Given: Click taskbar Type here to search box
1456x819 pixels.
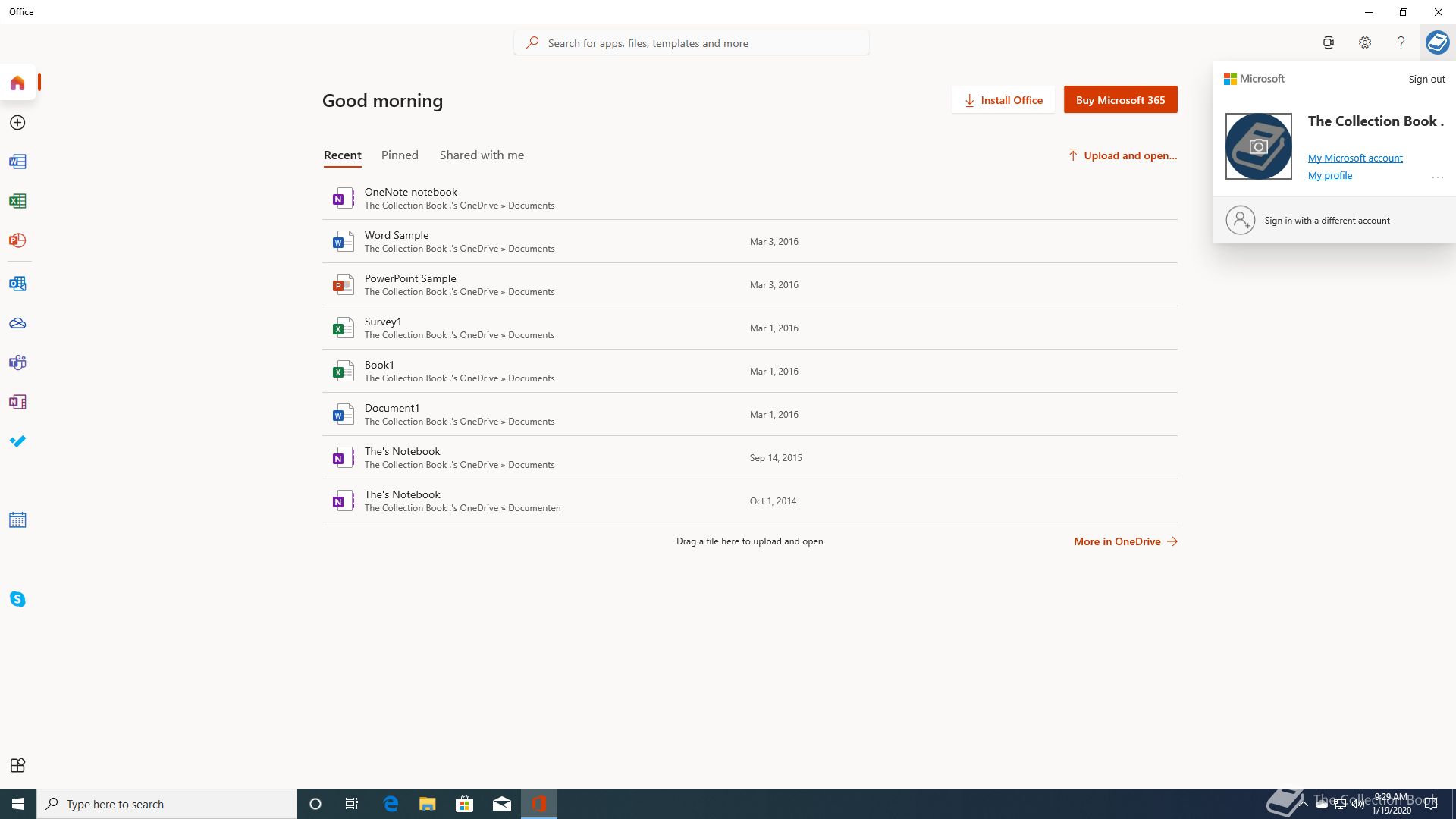Looking at the screenshot, I should 167,804.
